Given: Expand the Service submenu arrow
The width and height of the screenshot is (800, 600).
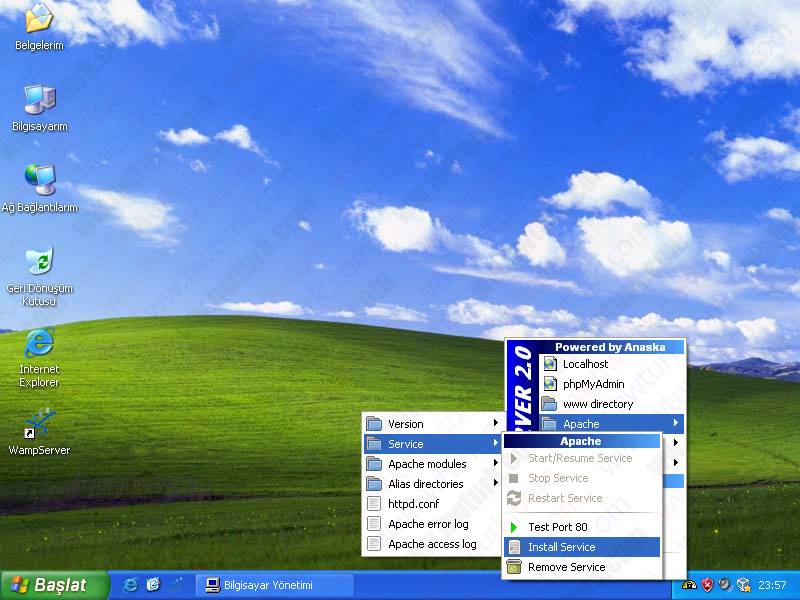Looking at the screenshot, I should [x=495, y=443].
